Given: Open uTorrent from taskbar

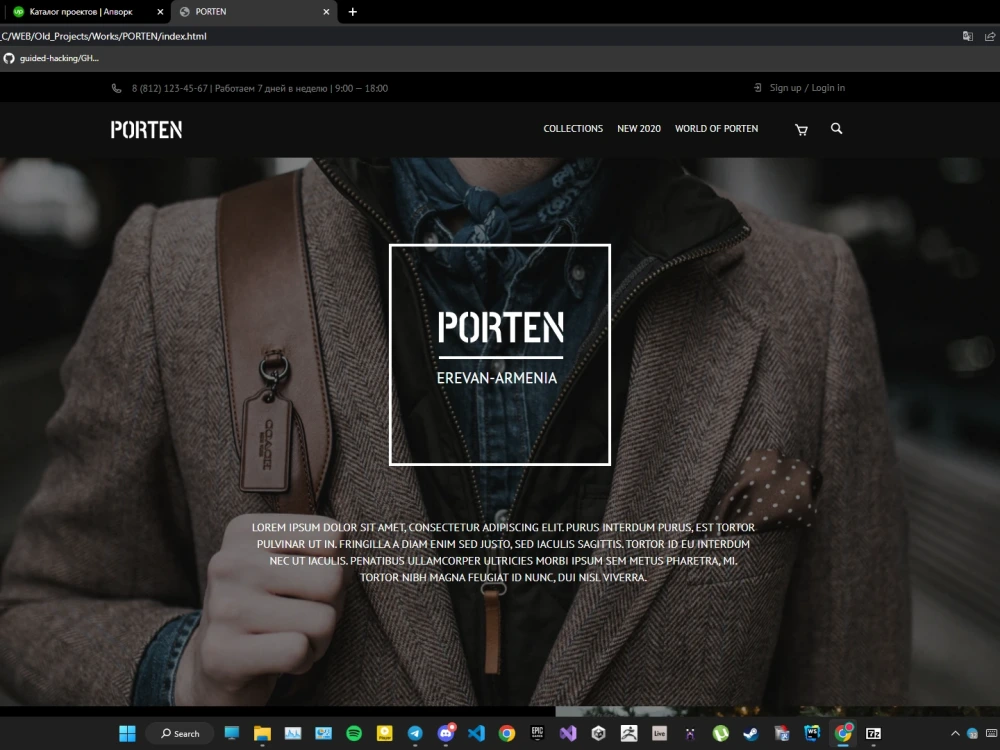Looking at the screenshot, I should (x=721, y=733).
